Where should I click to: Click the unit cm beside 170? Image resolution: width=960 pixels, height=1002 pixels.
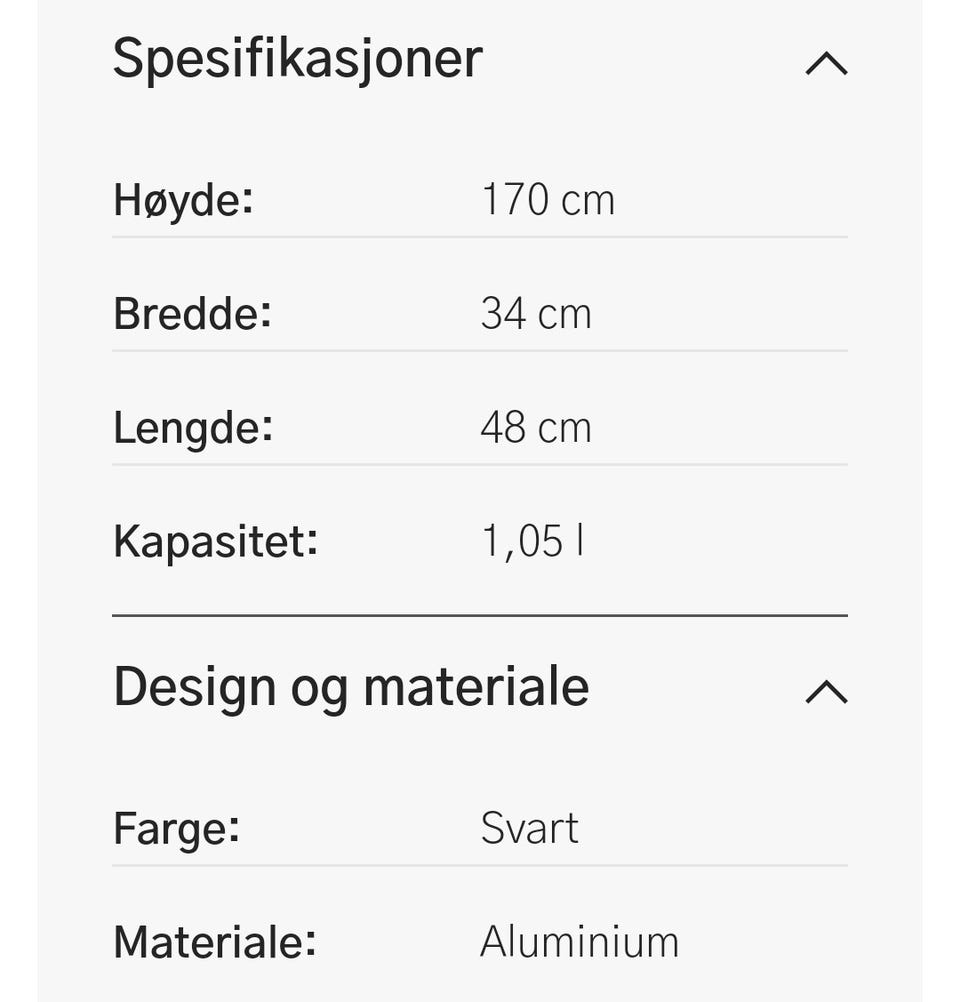(587, 203)
